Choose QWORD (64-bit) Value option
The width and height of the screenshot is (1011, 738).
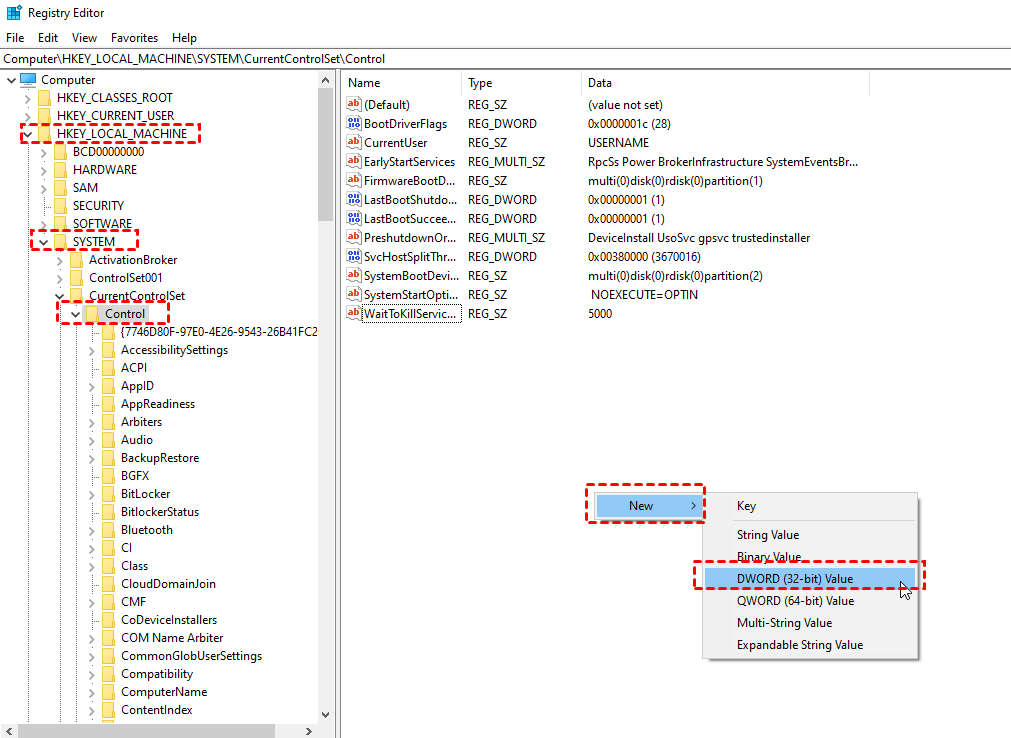point(809,601)
